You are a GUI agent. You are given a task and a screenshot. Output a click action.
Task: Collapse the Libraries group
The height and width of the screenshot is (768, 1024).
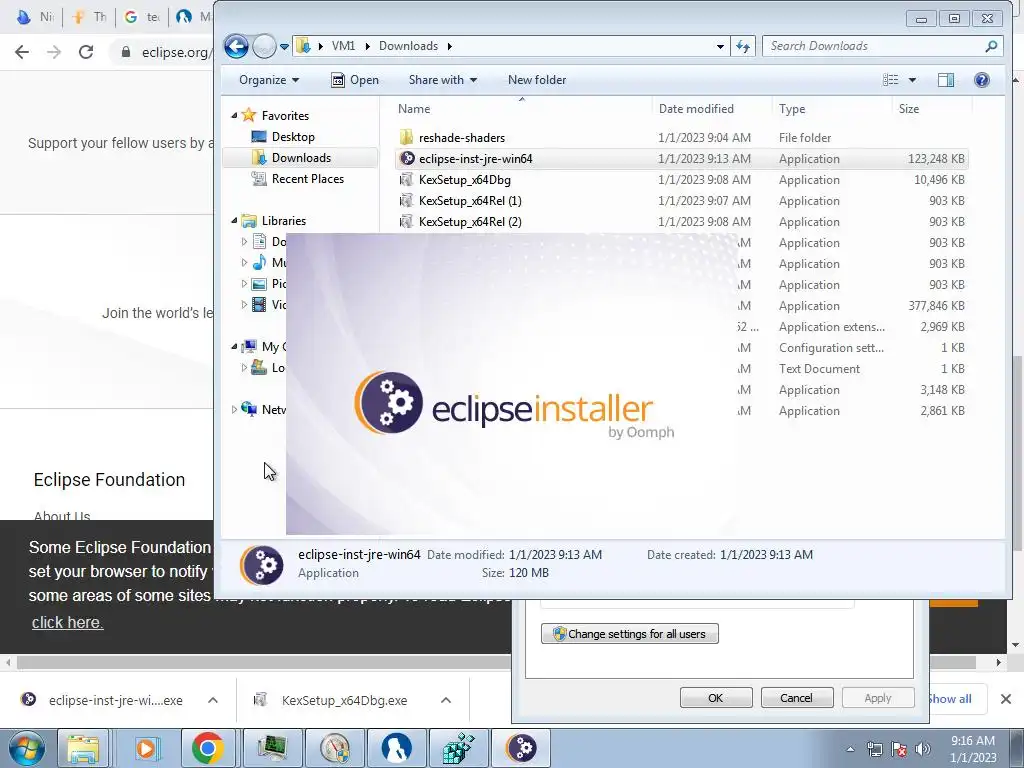tap(234, 221)
